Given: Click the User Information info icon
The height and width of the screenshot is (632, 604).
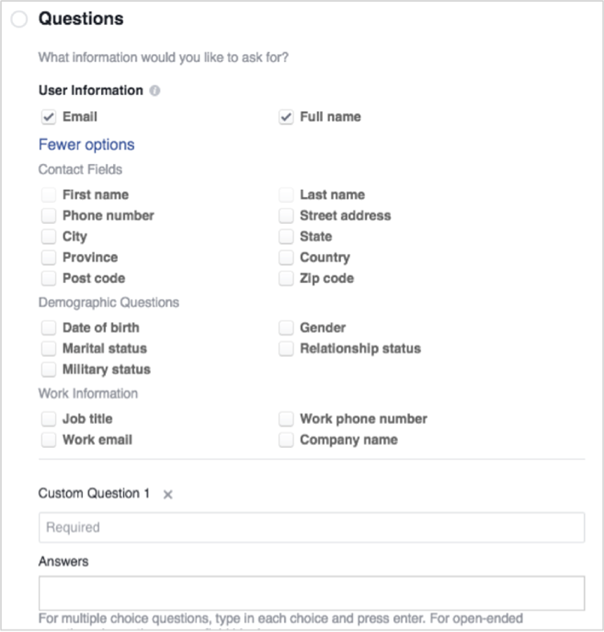Looking at the screenshot, I should click(155, 91).
